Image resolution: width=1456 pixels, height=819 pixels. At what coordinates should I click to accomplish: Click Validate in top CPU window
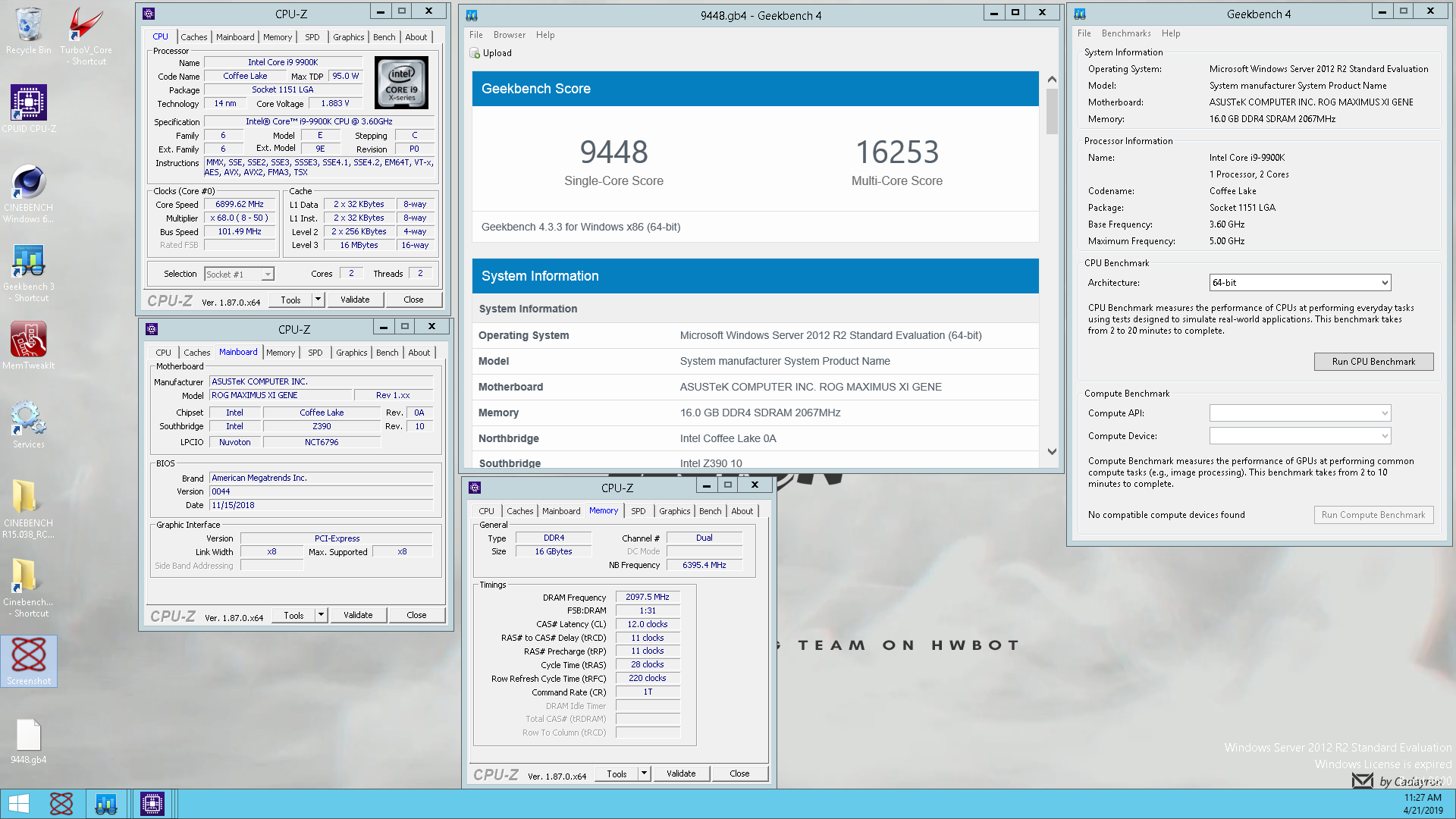pos(355,300)
